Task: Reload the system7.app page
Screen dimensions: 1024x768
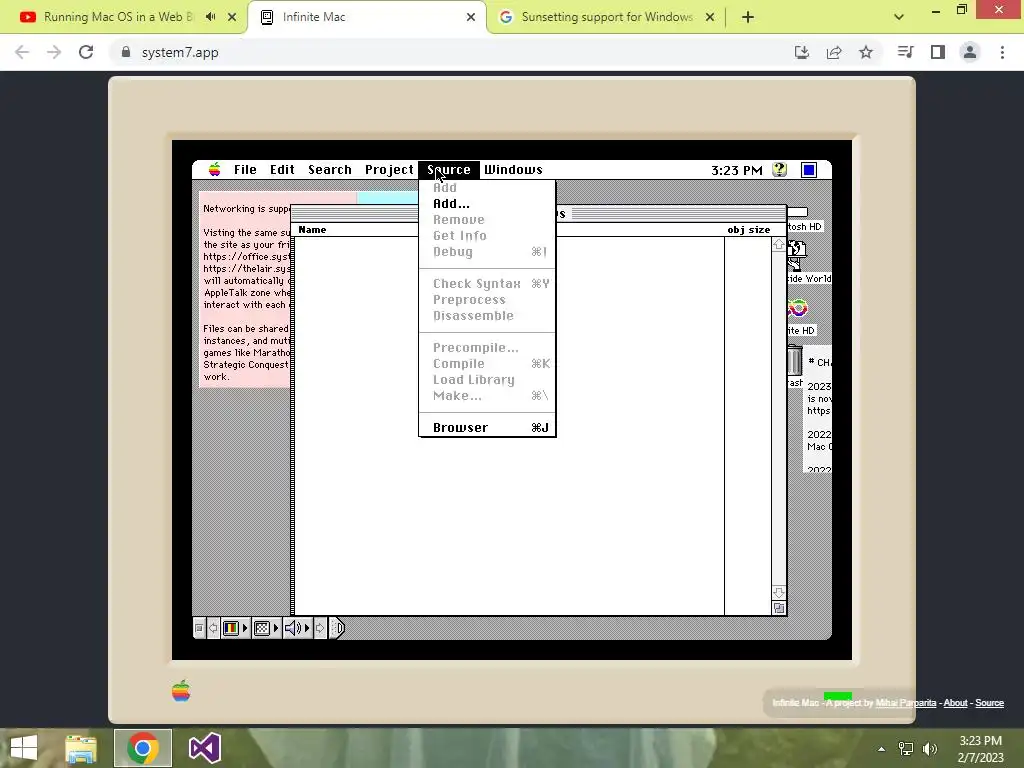Action: click(x=86, y=52)
